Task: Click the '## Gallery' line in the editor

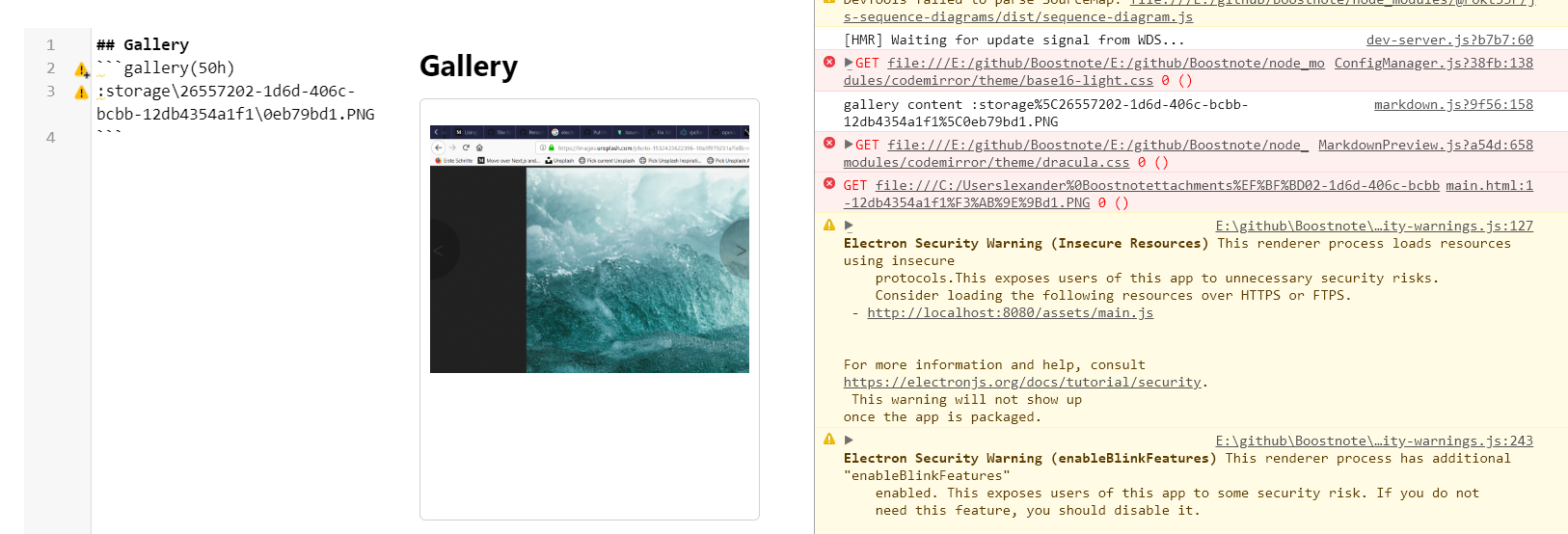Action: (143, 44)
